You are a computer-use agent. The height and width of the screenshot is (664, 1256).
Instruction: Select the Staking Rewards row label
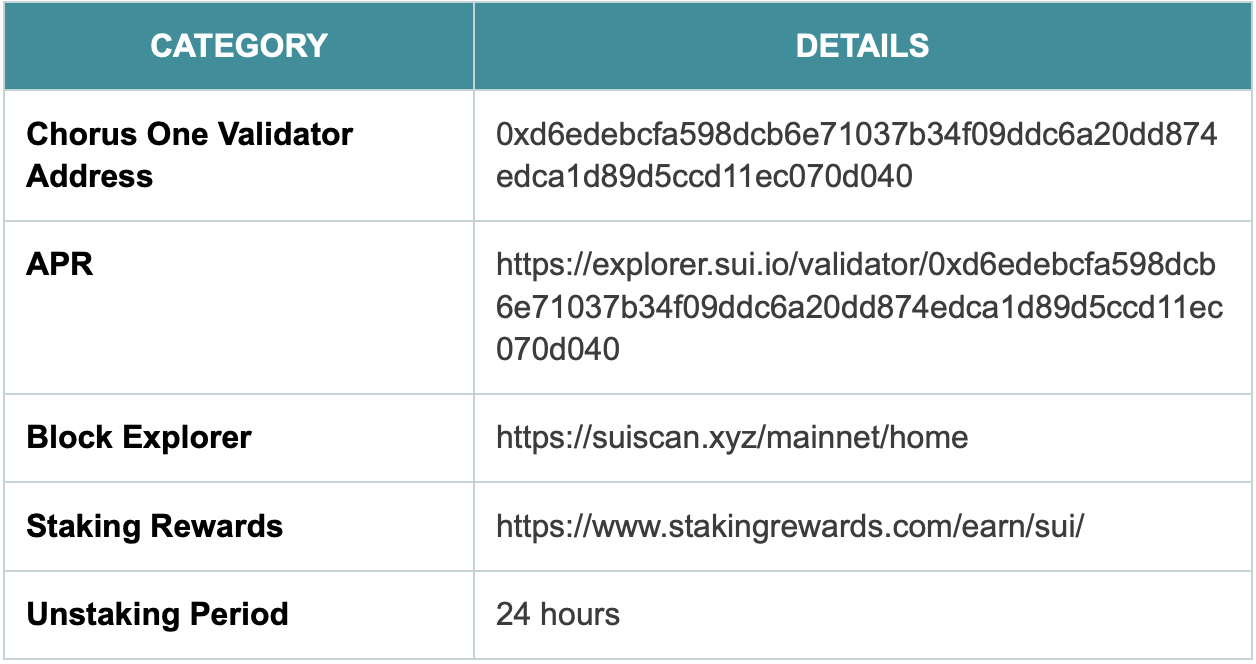pyautogui.click(x=155, y=526)
